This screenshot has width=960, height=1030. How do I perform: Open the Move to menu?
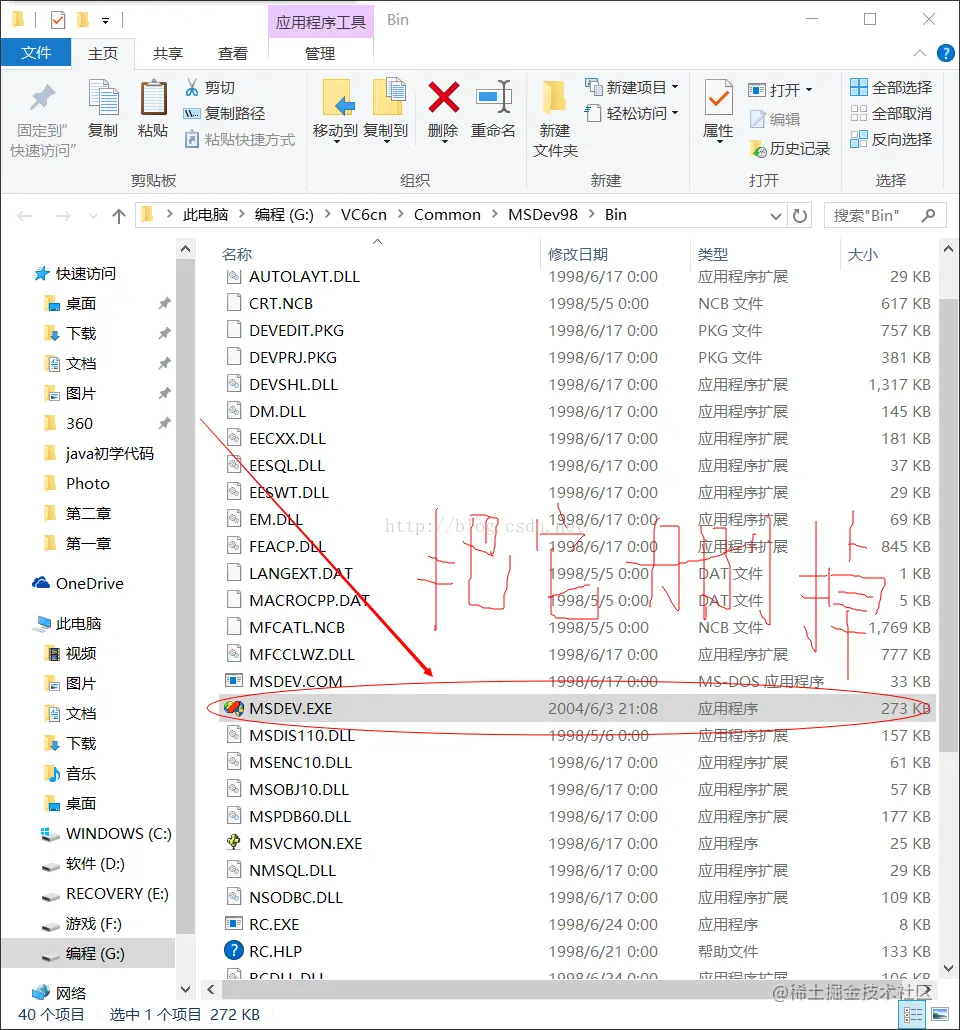tap(336, 111)
